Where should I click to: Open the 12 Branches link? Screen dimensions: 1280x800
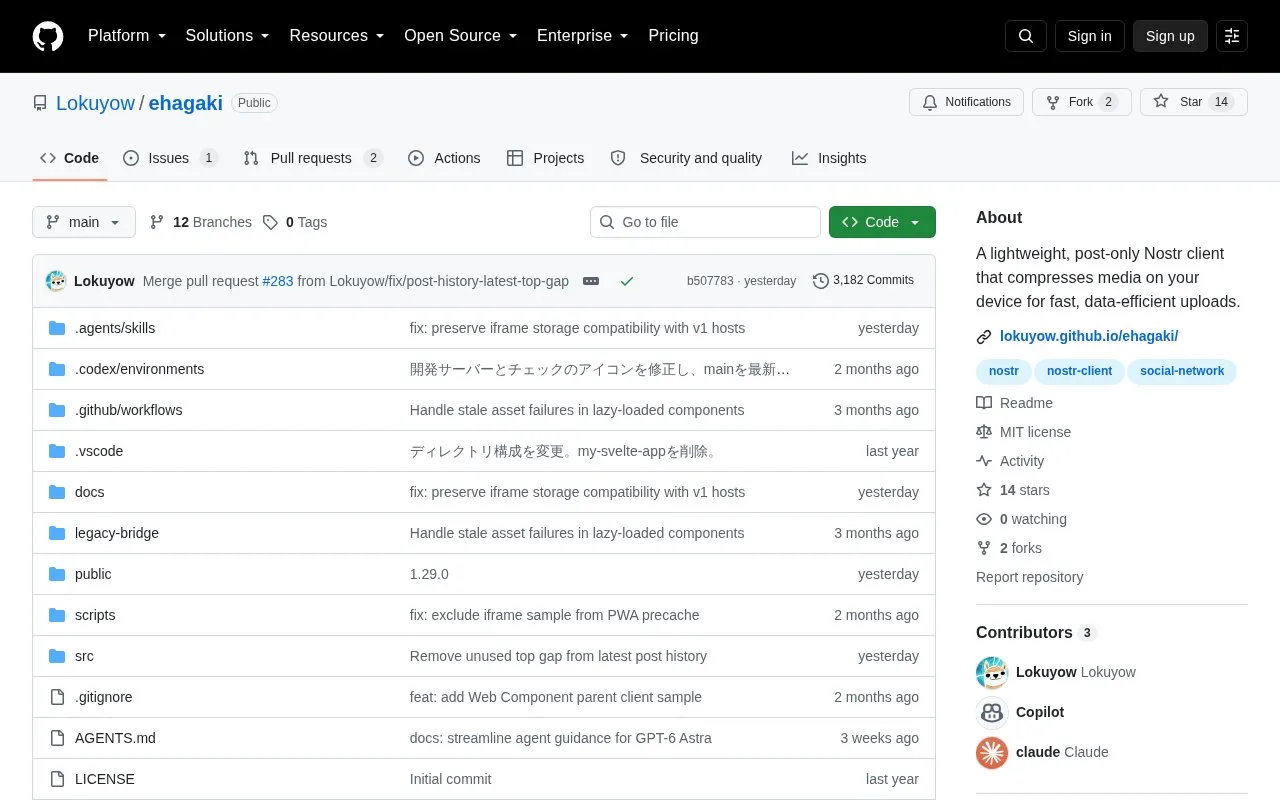pyautogui.click(x=201, y=222)
